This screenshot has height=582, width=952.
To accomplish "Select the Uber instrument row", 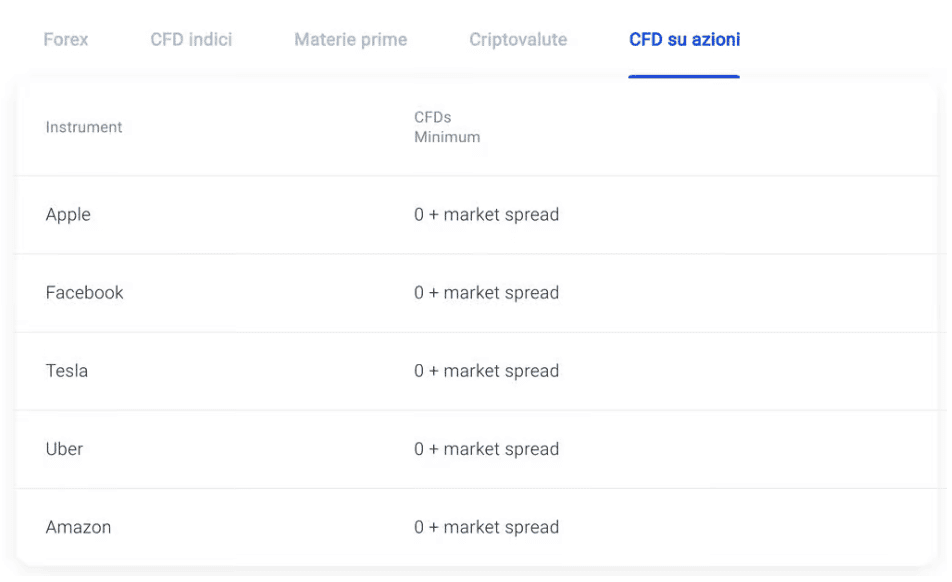I will (x=477, y=450).
